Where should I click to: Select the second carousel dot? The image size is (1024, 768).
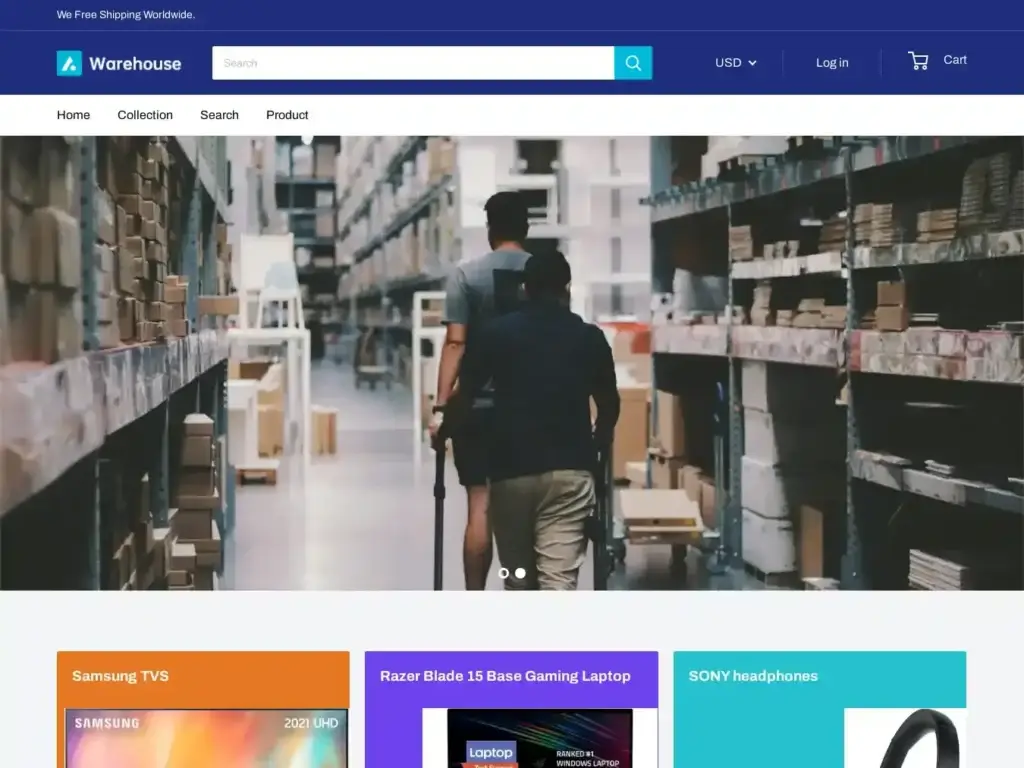point(520,573)
